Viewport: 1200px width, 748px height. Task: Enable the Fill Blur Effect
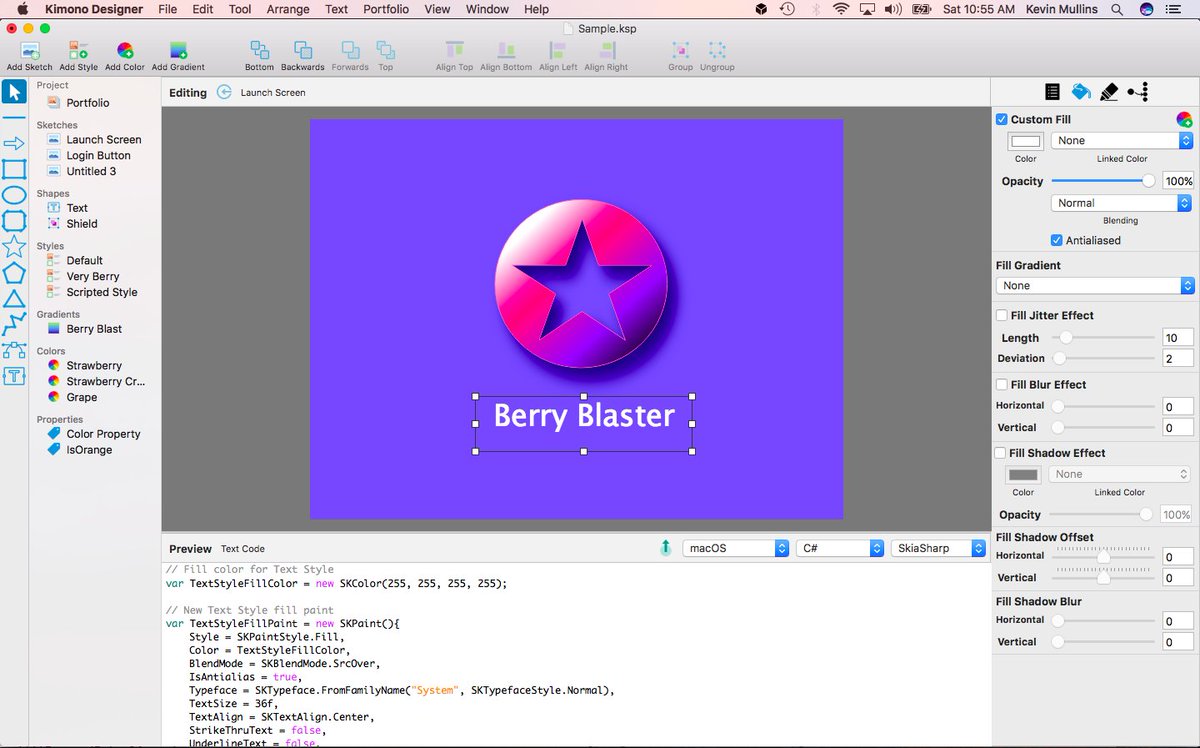pos(1001,384)
